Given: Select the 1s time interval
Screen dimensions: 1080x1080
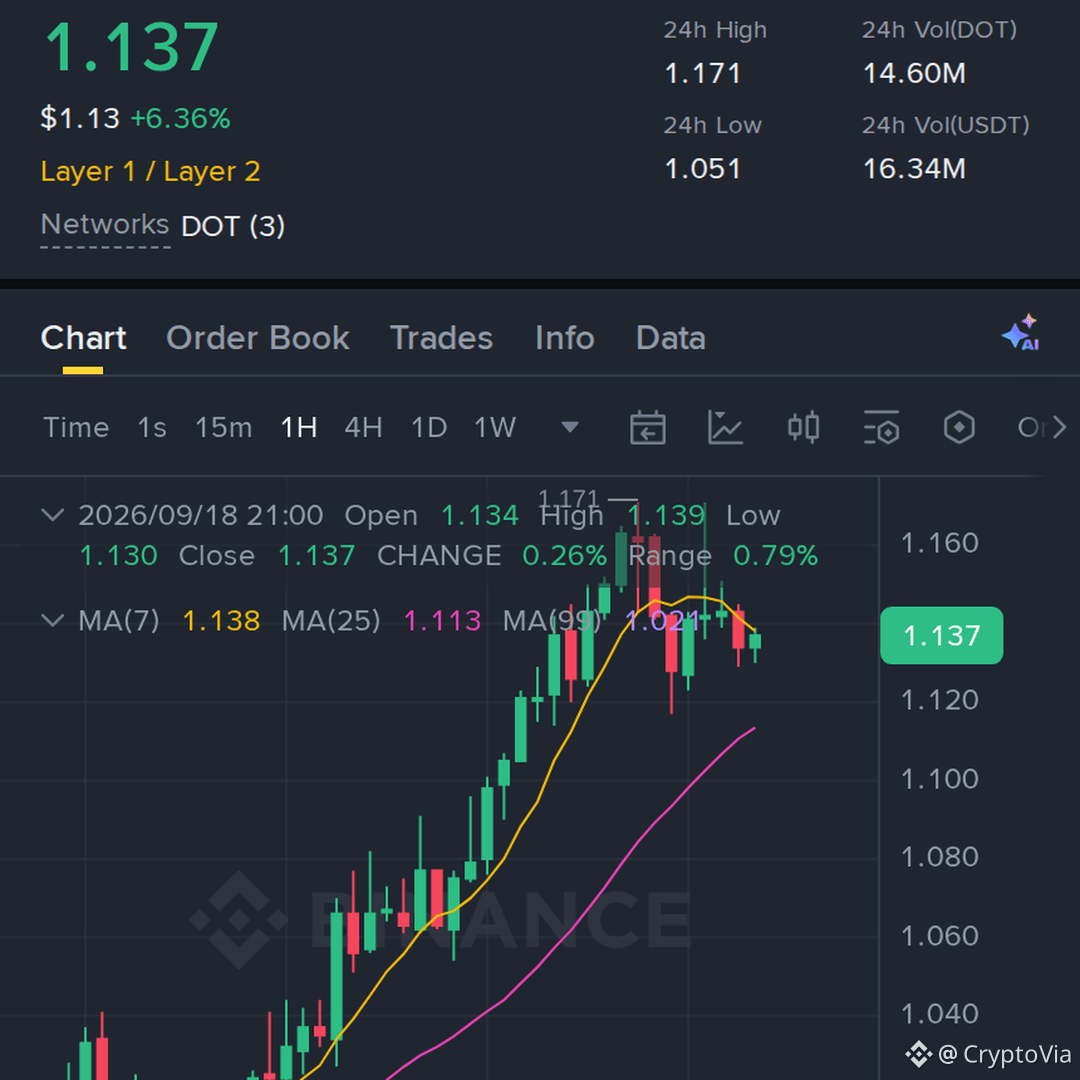Looking at the screenshot, I should (x=152, y=428).
